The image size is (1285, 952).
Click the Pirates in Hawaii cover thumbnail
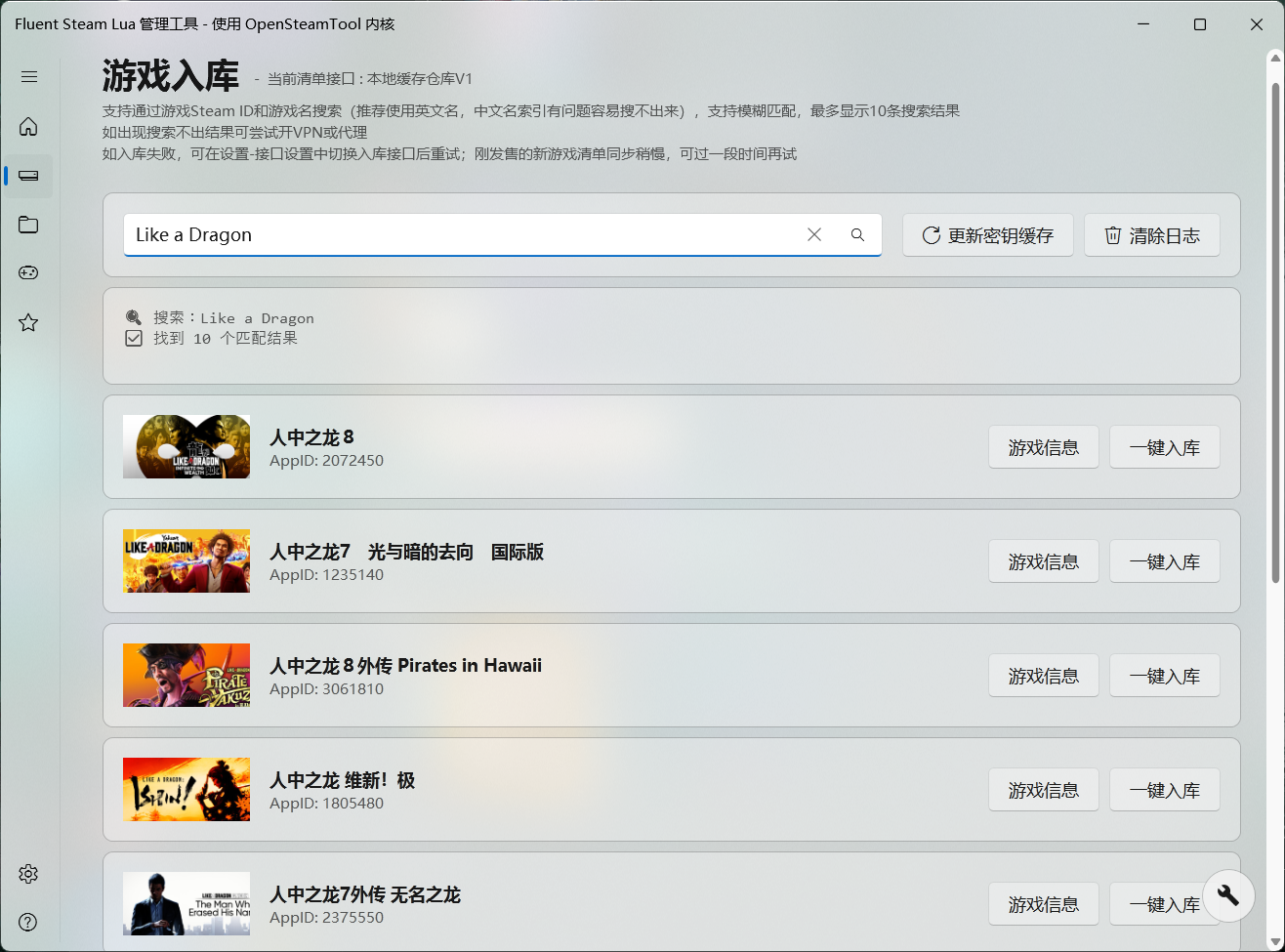point(187,675)
